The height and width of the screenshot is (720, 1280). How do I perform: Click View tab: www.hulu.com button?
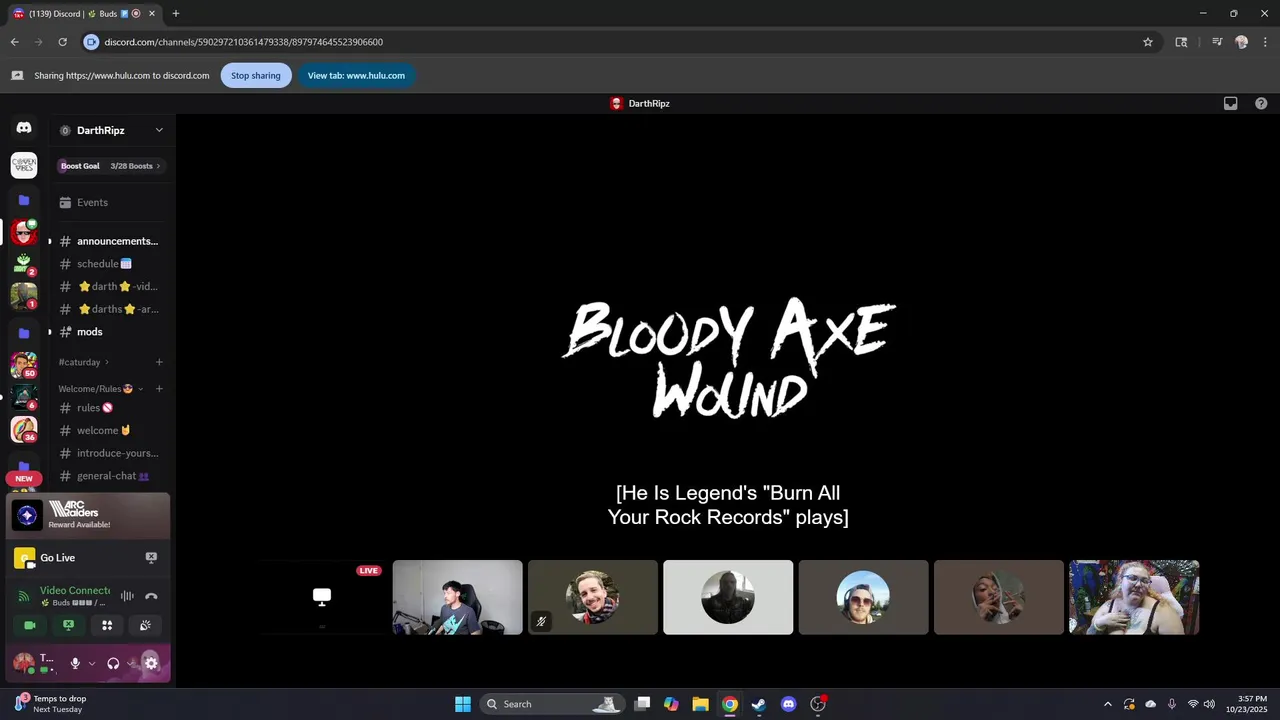coord(356,75)
